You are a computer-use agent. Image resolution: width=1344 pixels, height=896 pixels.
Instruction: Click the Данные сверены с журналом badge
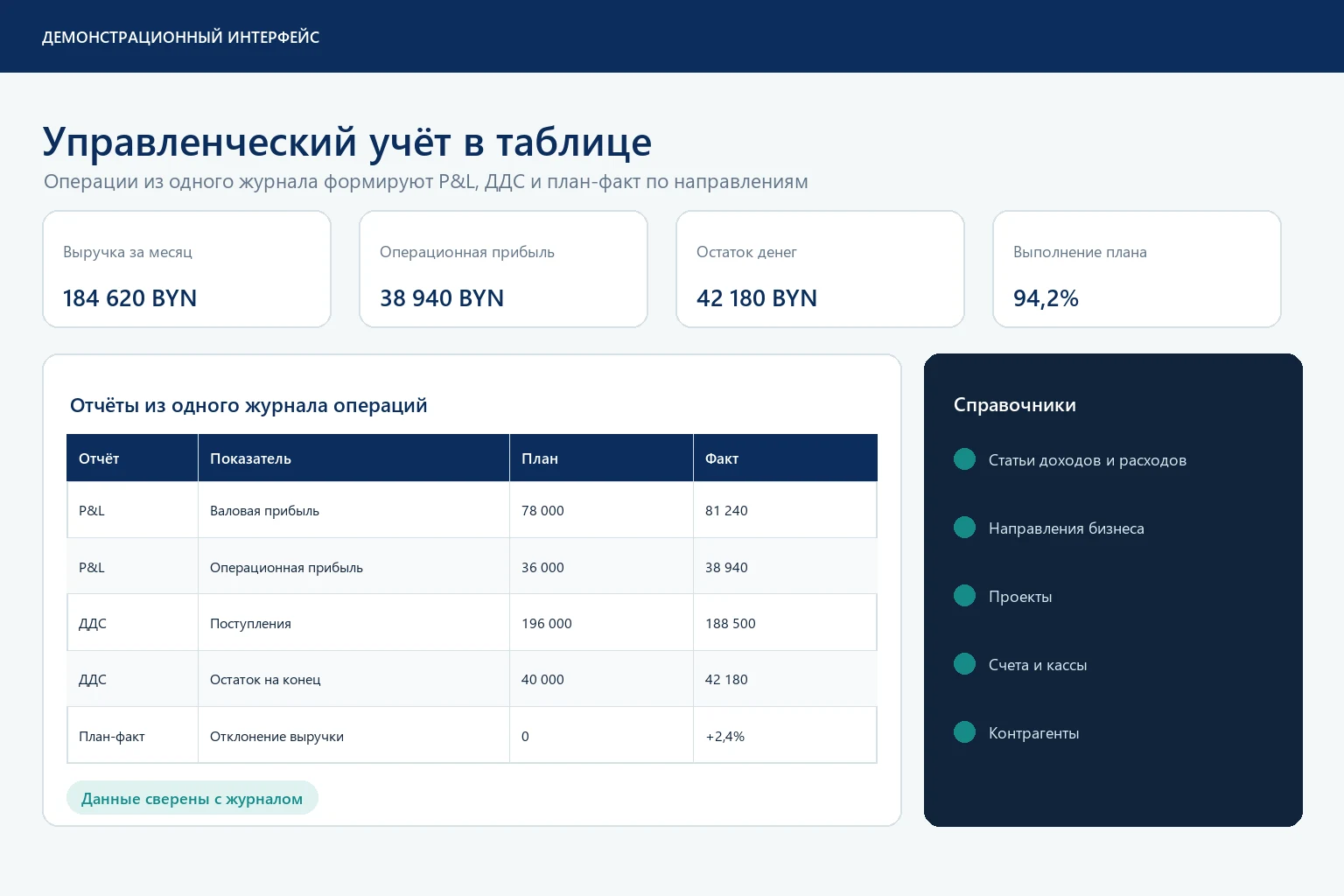(x=192, y=798)
